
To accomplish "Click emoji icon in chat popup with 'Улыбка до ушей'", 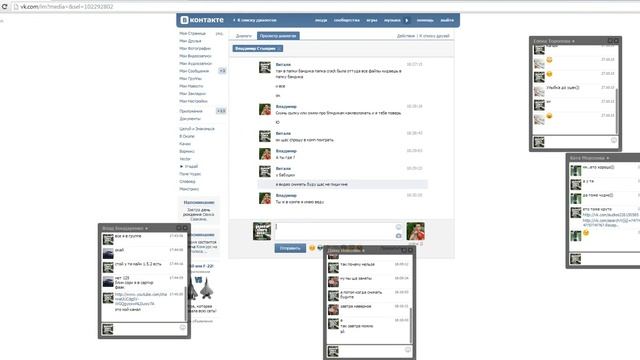I will point(613,140).
